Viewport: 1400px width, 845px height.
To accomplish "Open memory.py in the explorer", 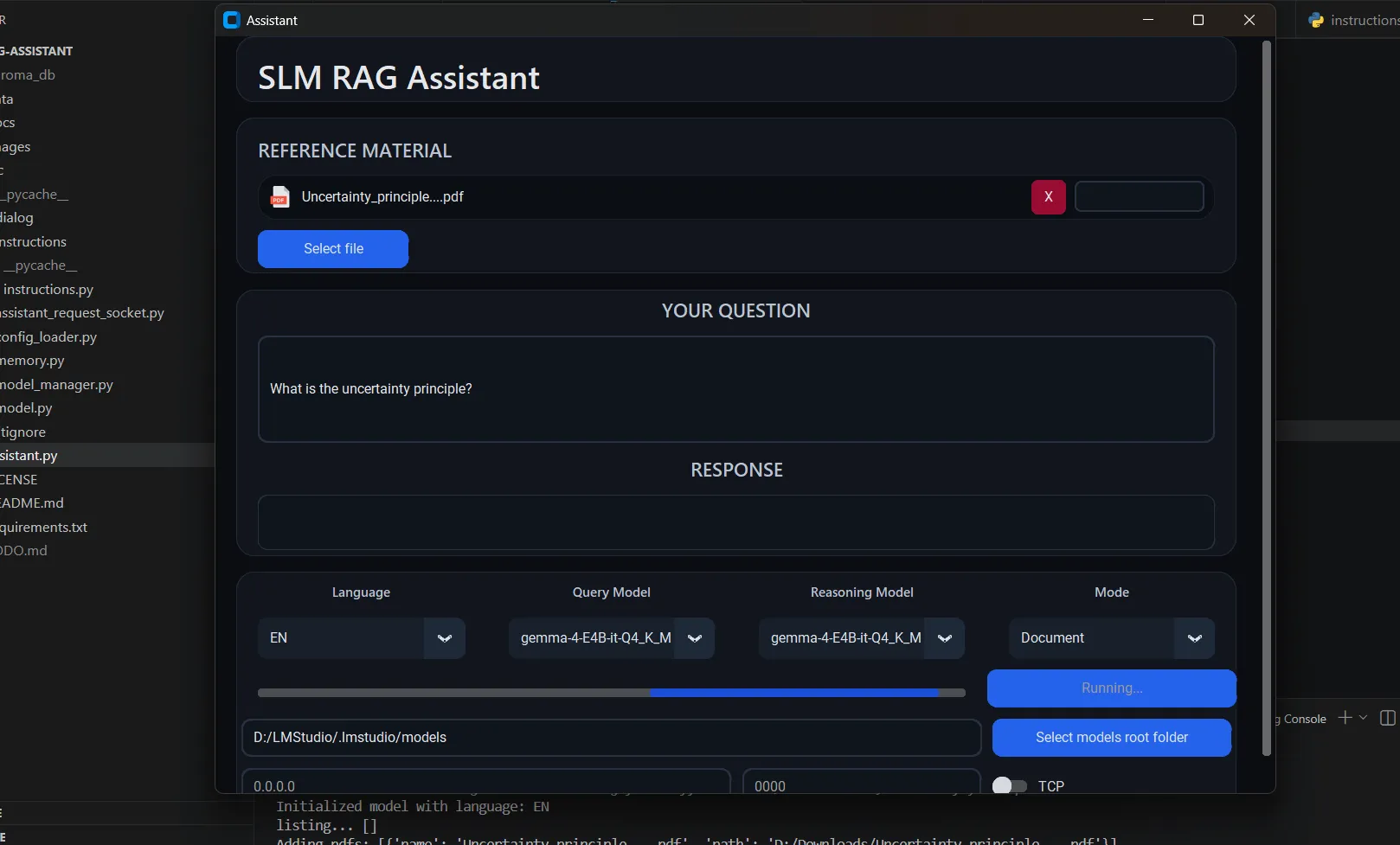I will pyautogui.click(x=32, y=361).
